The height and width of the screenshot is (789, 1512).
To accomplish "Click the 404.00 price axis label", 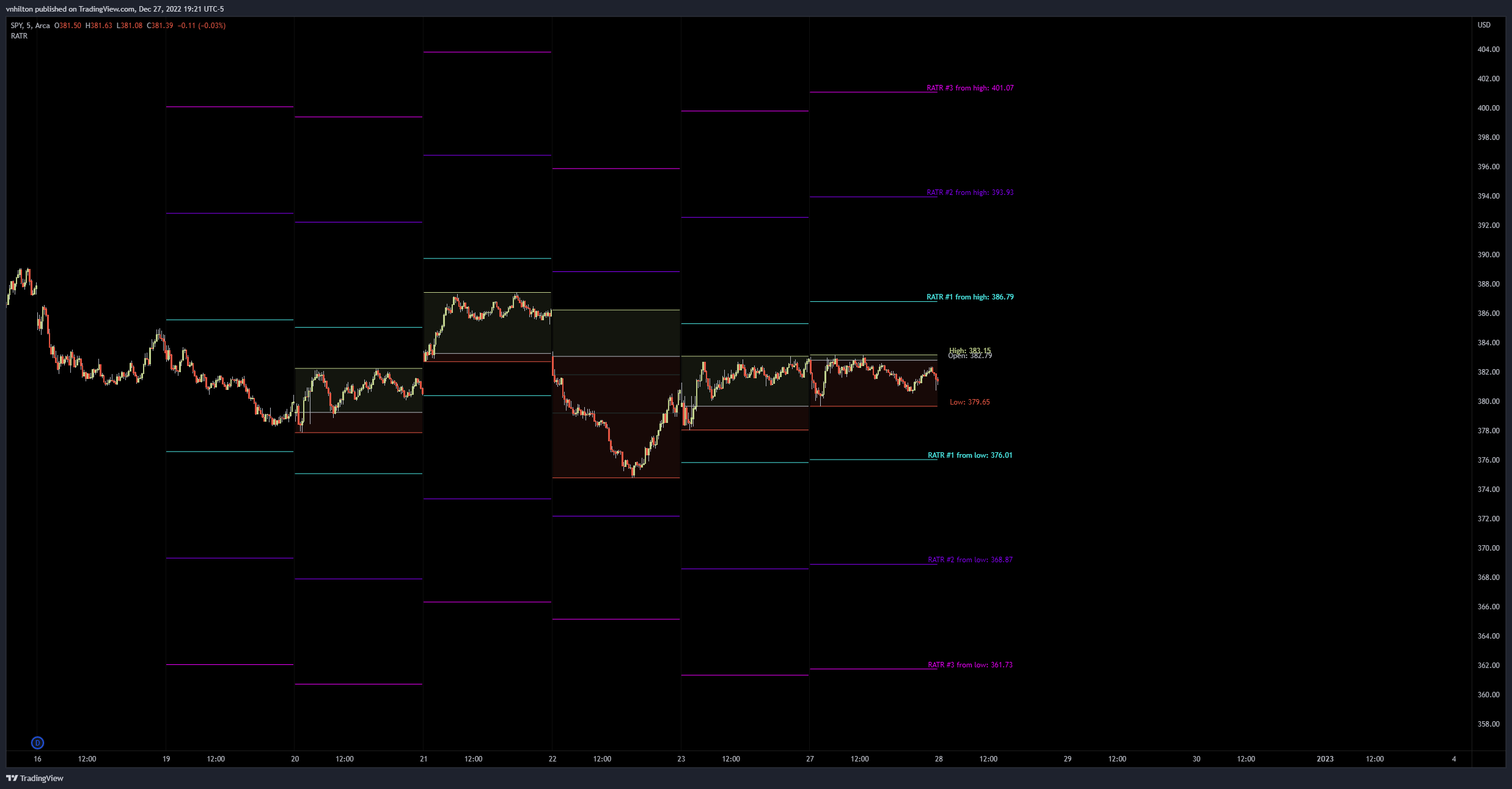I will (x=1488, y=50).
